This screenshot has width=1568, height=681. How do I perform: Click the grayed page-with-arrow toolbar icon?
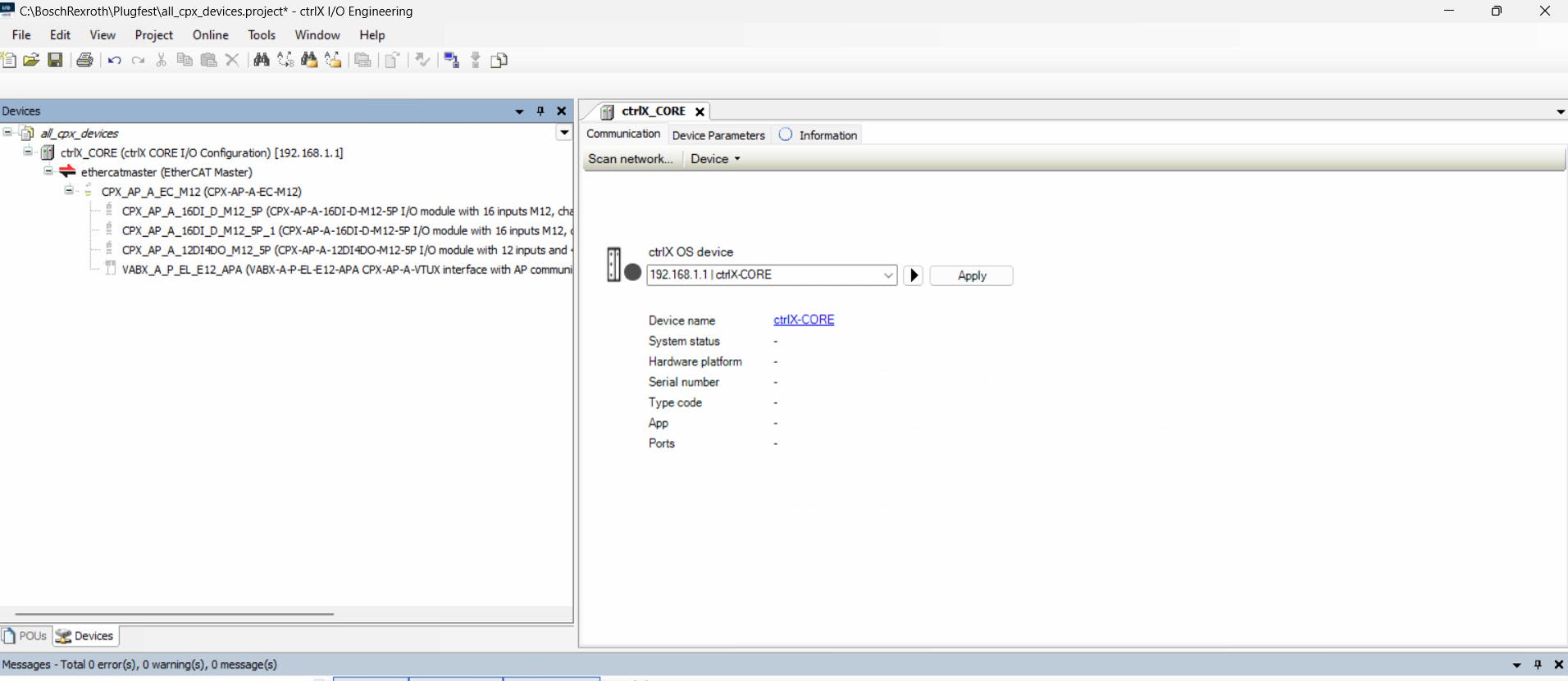[x=393, y=60]
